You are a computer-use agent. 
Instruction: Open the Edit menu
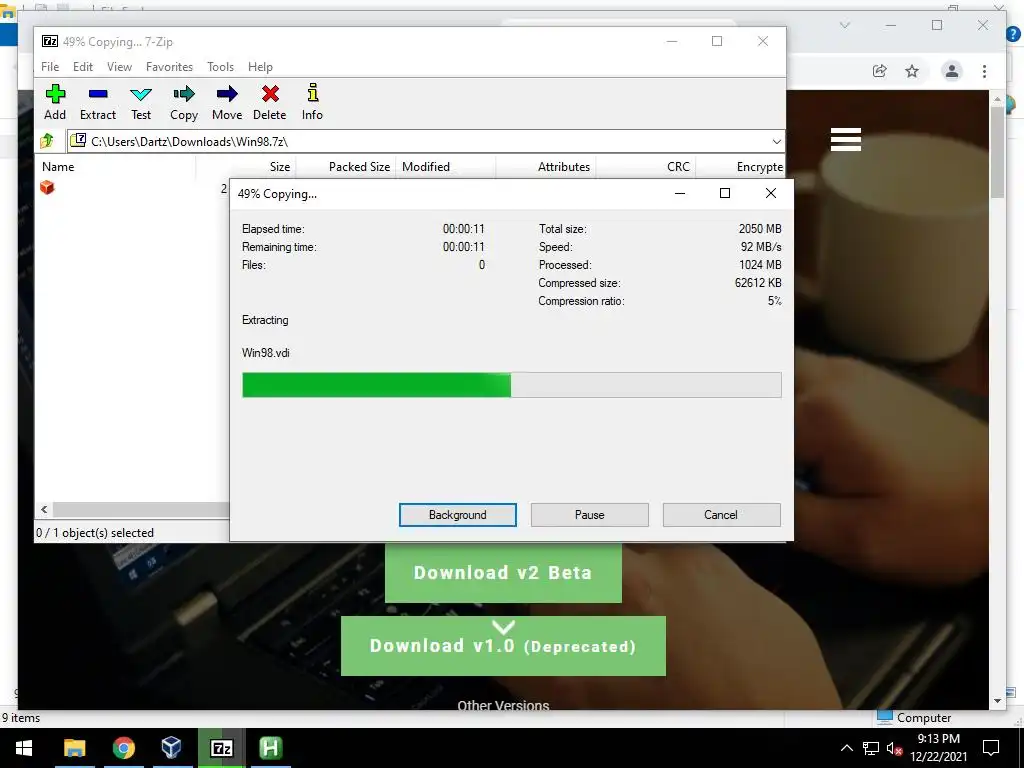point(82,67)
